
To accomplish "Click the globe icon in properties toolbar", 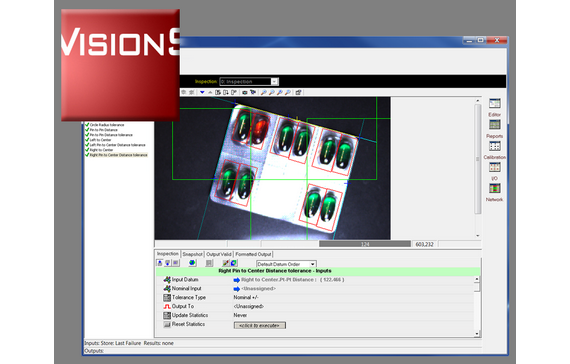I will [x=192, y=263].
